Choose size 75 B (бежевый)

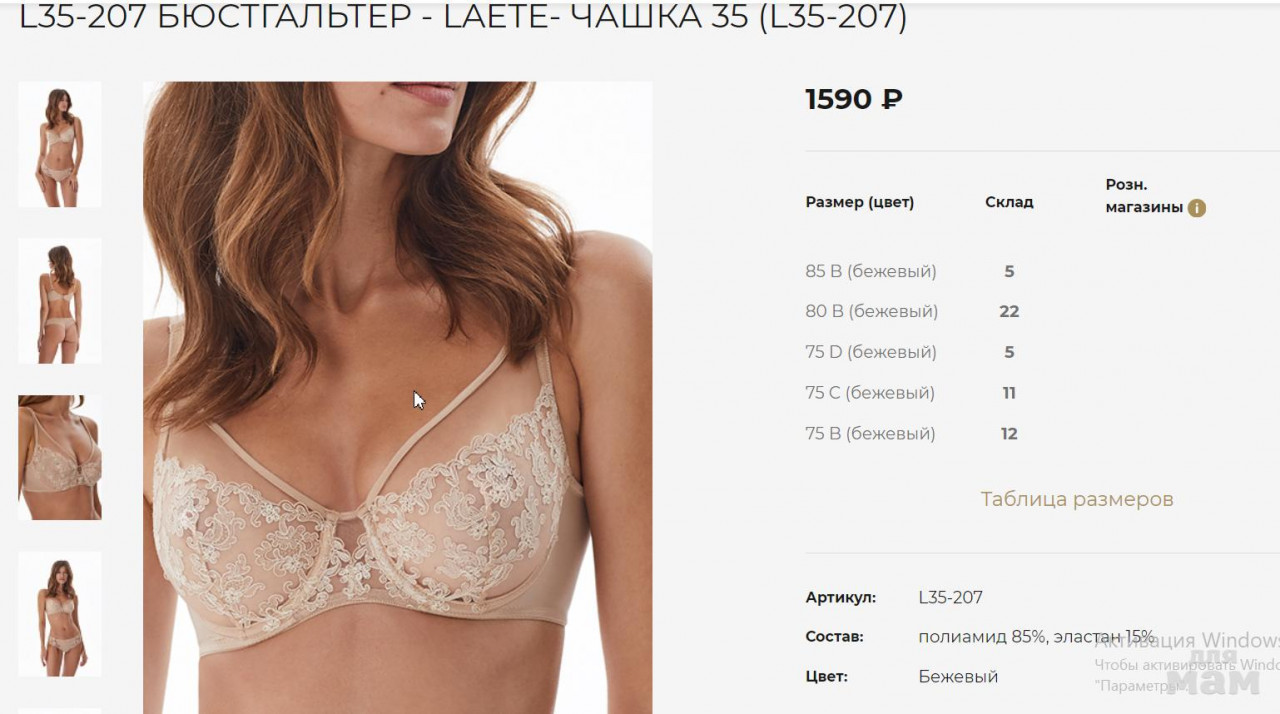[x=870, y=434]
